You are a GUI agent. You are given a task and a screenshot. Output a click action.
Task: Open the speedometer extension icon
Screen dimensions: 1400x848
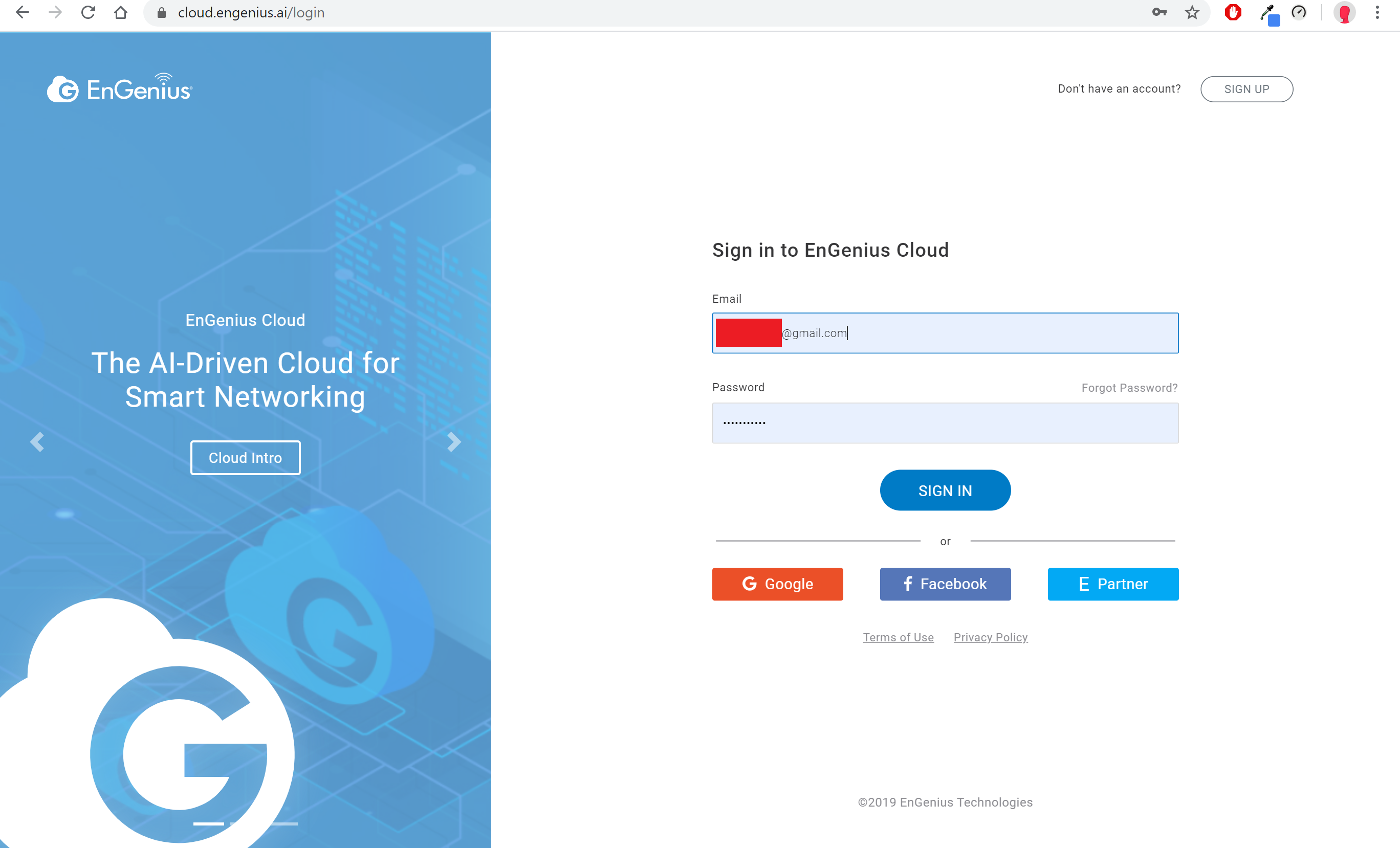click(x=1299, y=12)
